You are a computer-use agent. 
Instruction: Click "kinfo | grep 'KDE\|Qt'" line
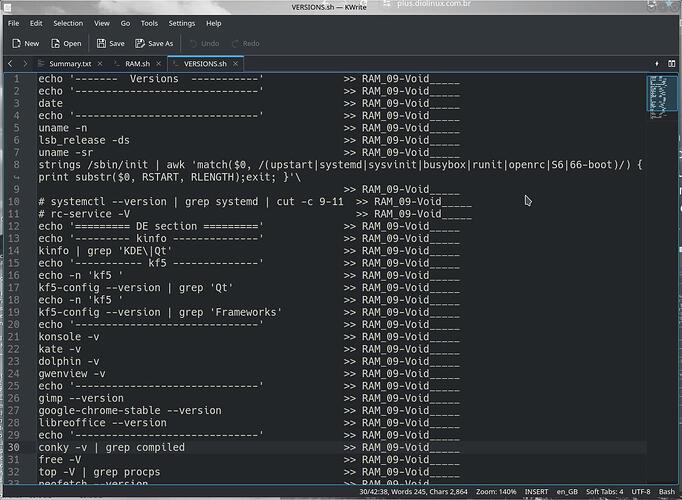pyautogui.click(x=105, y=251)
